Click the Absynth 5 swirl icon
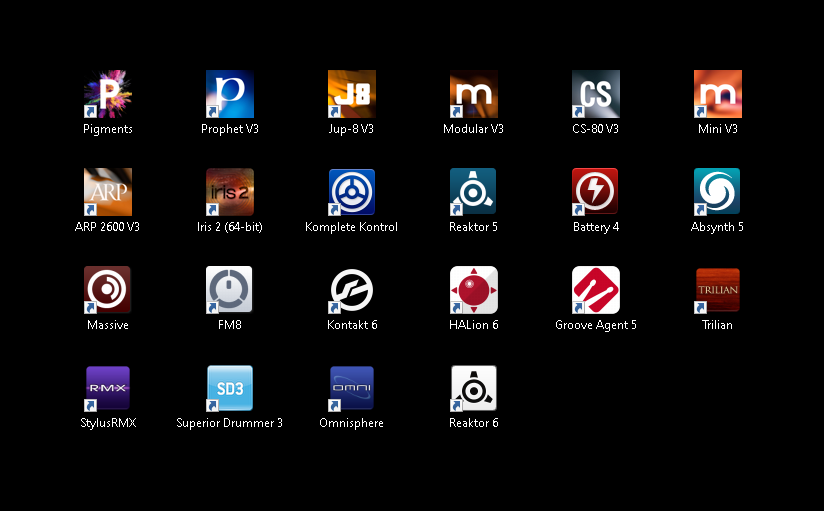 pos(717,192)
